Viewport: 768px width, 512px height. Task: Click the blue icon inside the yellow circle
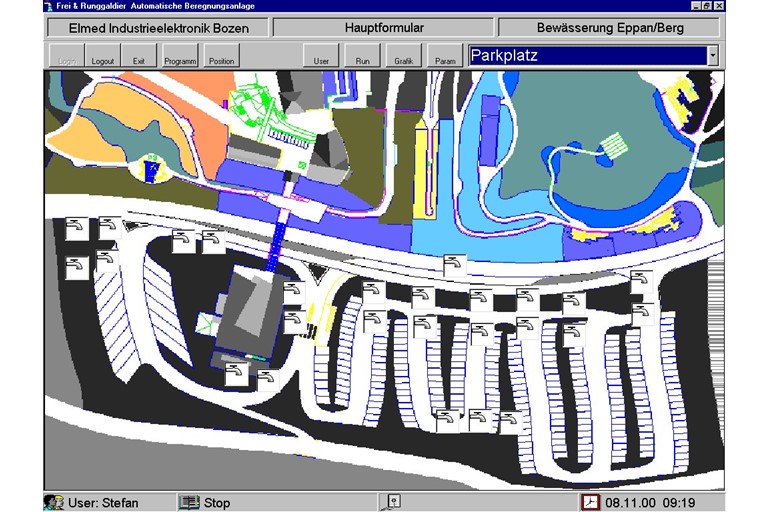(152, 172)
